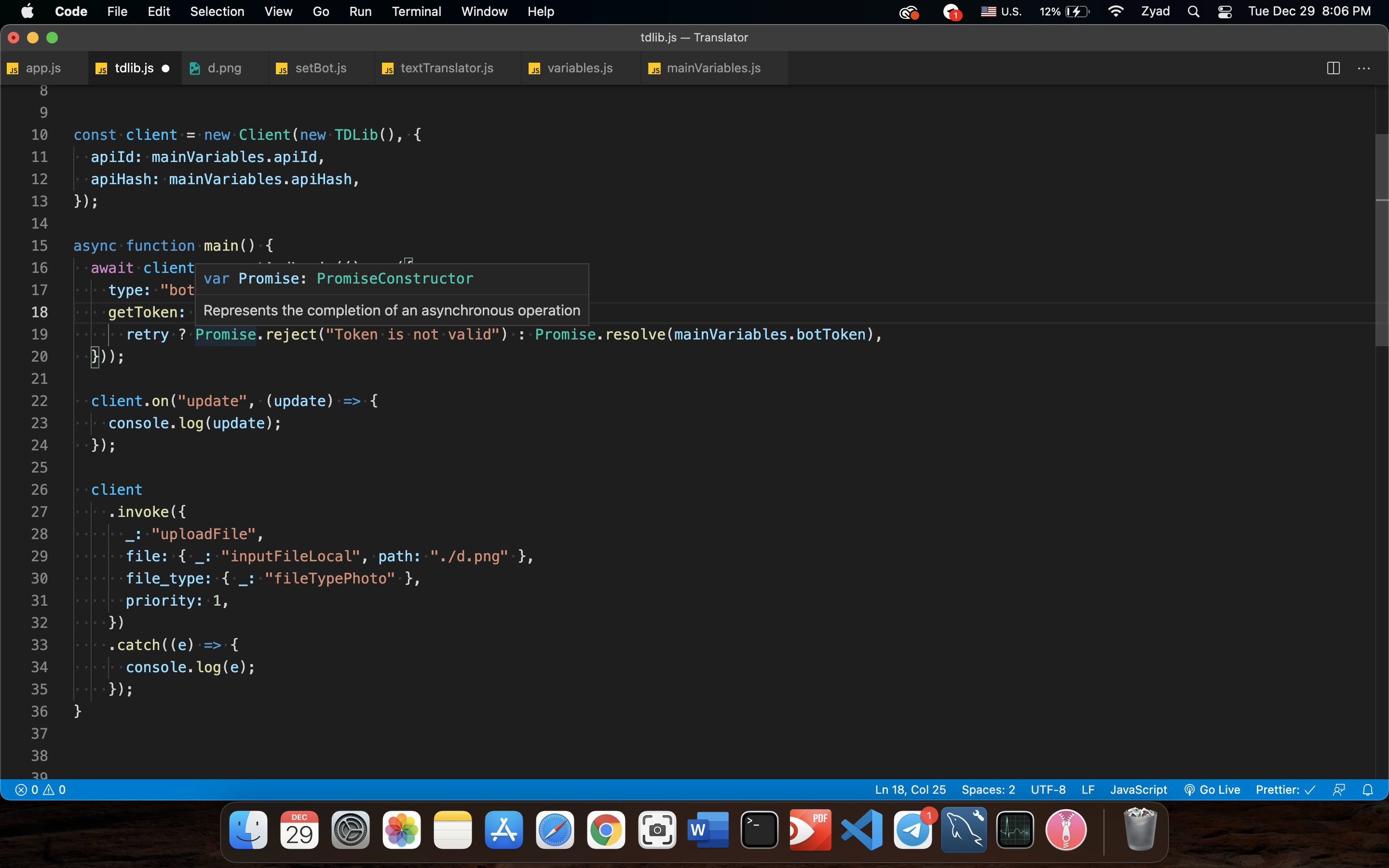The width and height of the screenshot is (1389, 868).
Task: Open the feedback icon in the status bar
Action: [x=1340, y=789]
